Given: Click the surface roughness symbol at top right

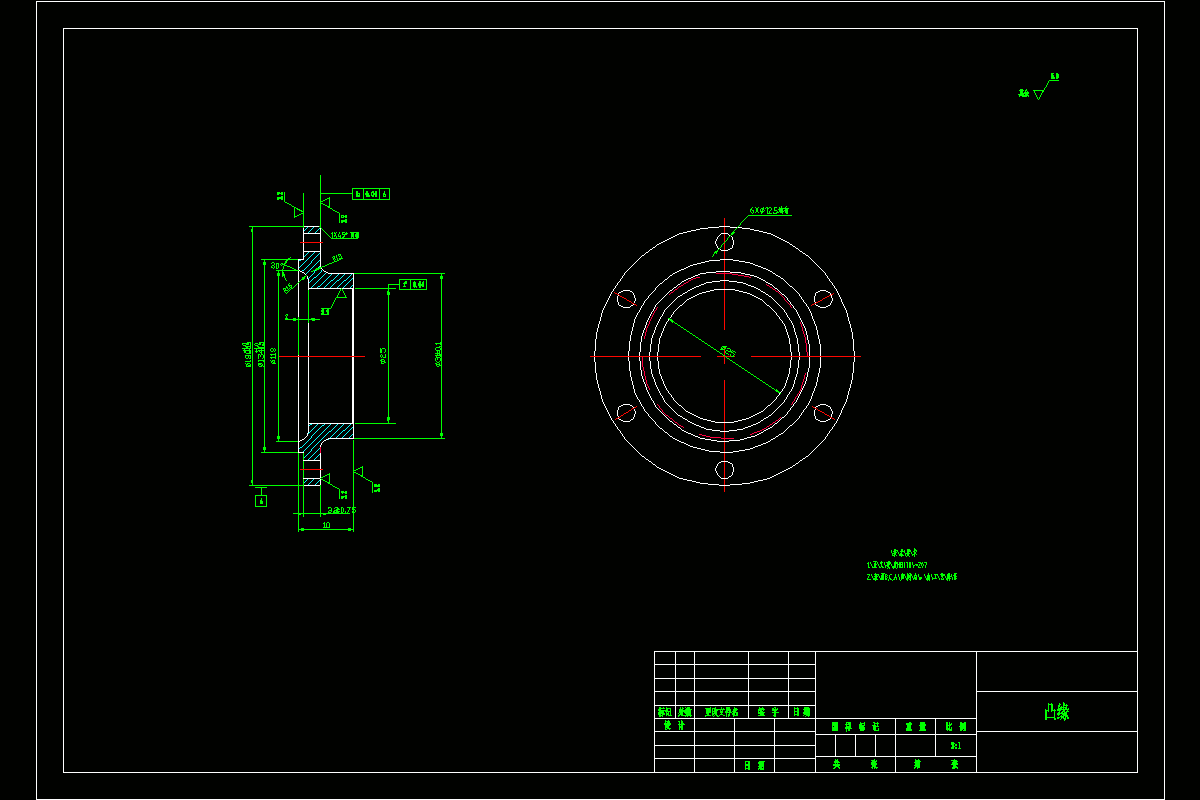Looking at the screenshot, I should tap(1039, 88).
